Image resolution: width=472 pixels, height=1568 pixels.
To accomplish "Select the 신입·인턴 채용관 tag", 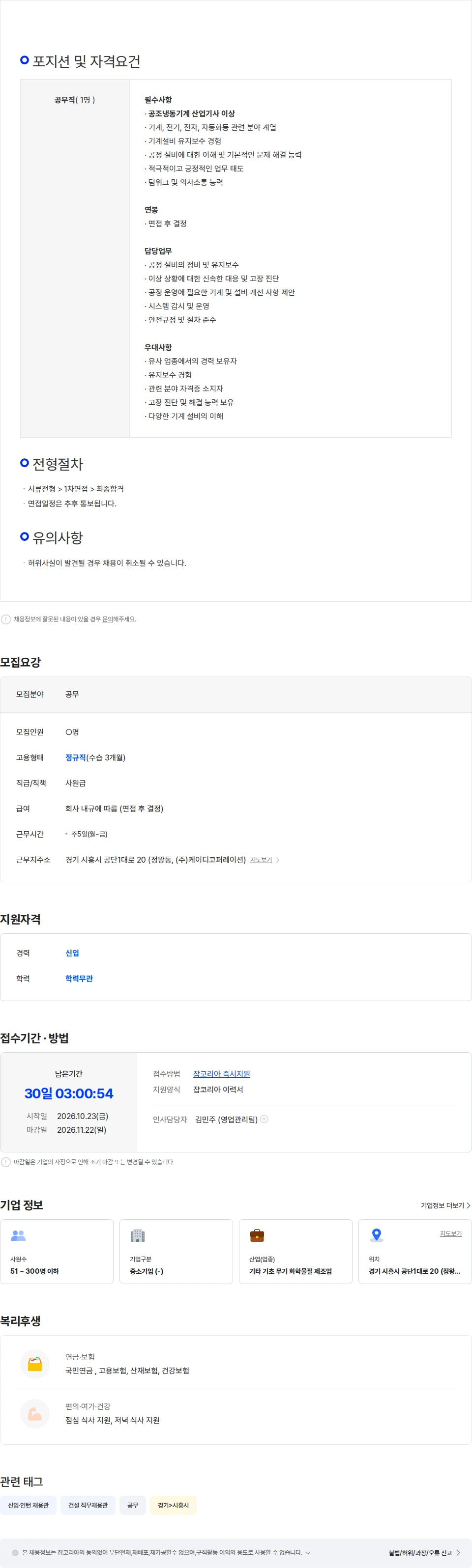I will tap(28, 1505).
